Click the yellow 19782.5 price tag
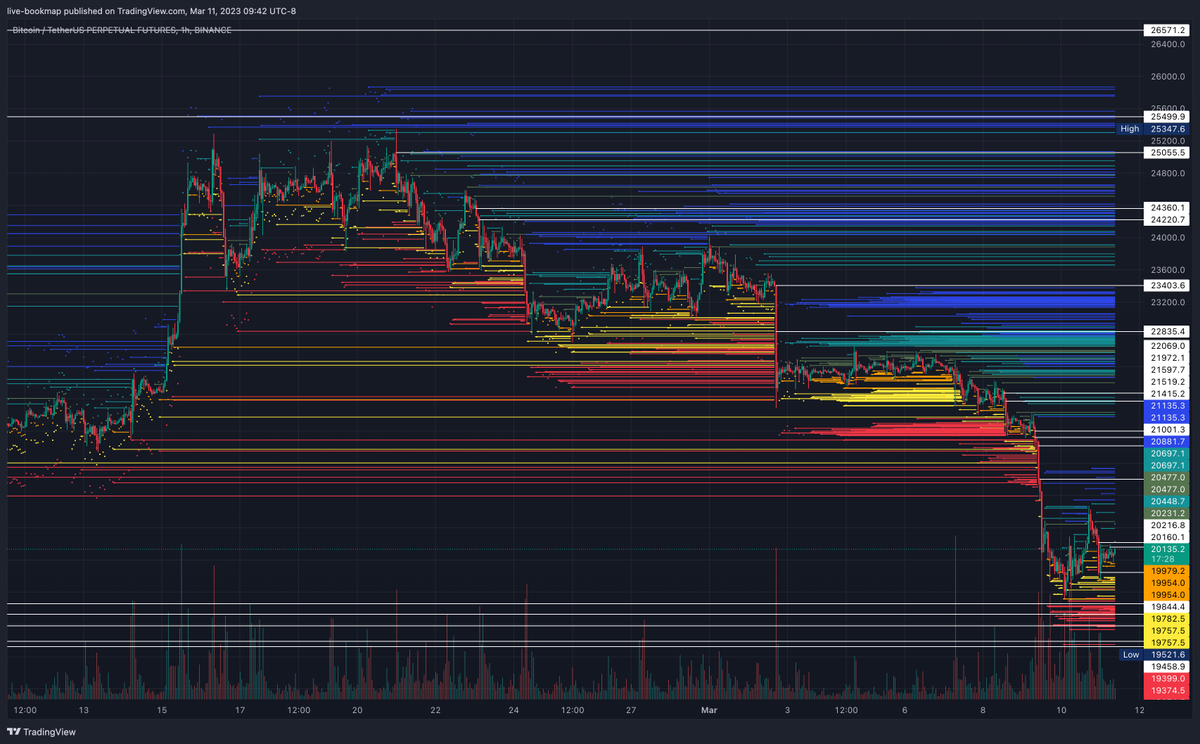This screenshot has height=744, width=1200. click(x=1168, y=619)
